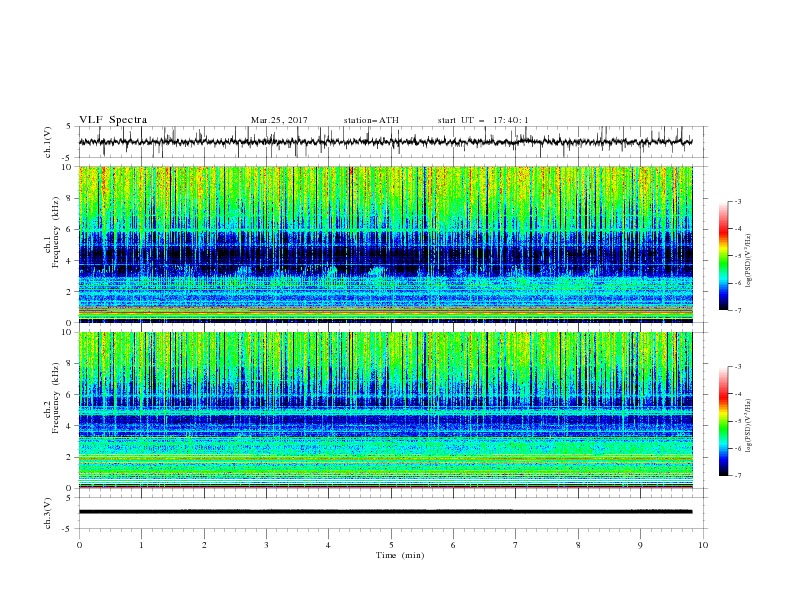Click the "-7" tick on ch.2 colorbar
Viewport: 792px width, 612px height.
click(738, 476)
